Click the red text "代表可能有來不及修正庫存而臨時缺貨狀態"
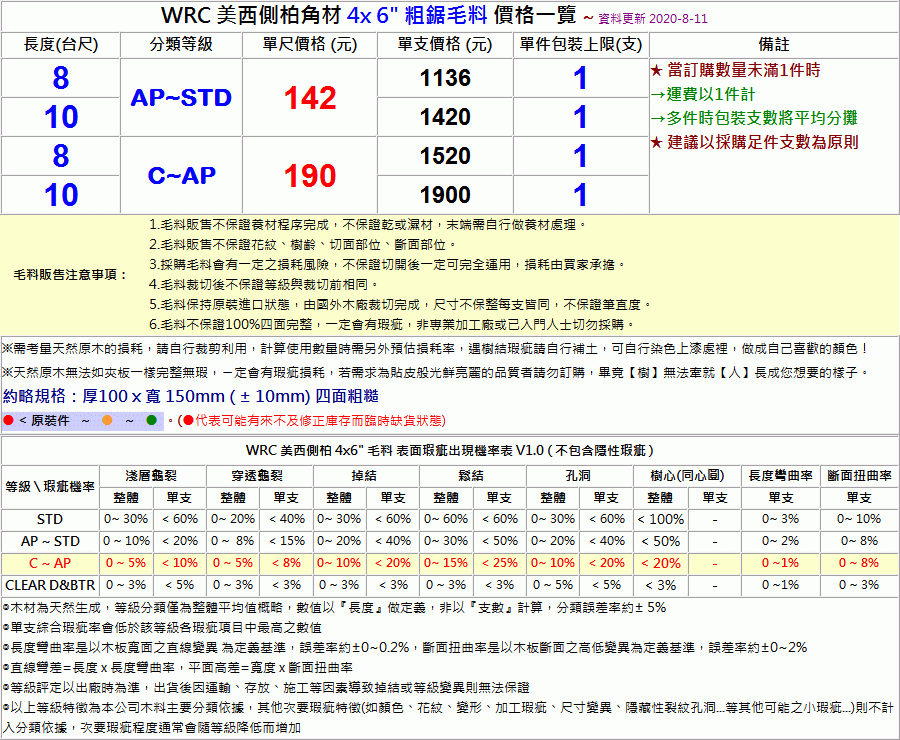 click(319, 421)
